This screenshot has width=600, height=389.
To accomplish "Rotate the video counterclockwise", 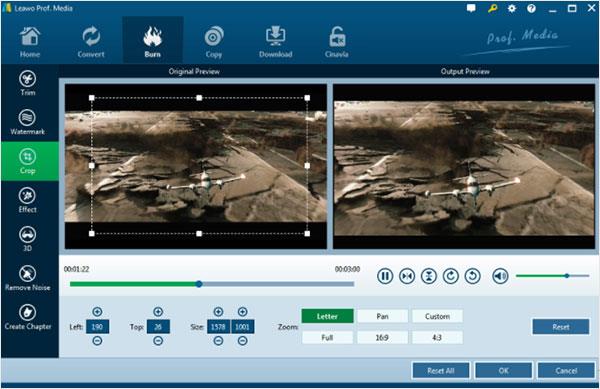I will 473,276.
